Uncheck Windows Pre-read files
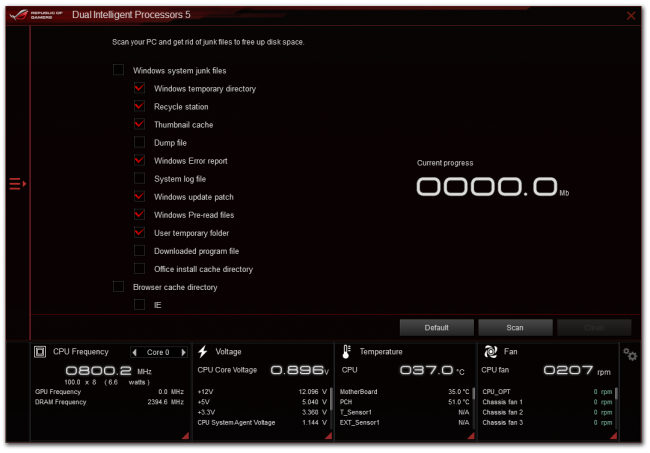Screen dimensions: 650x453 click(x=139, y=214)
